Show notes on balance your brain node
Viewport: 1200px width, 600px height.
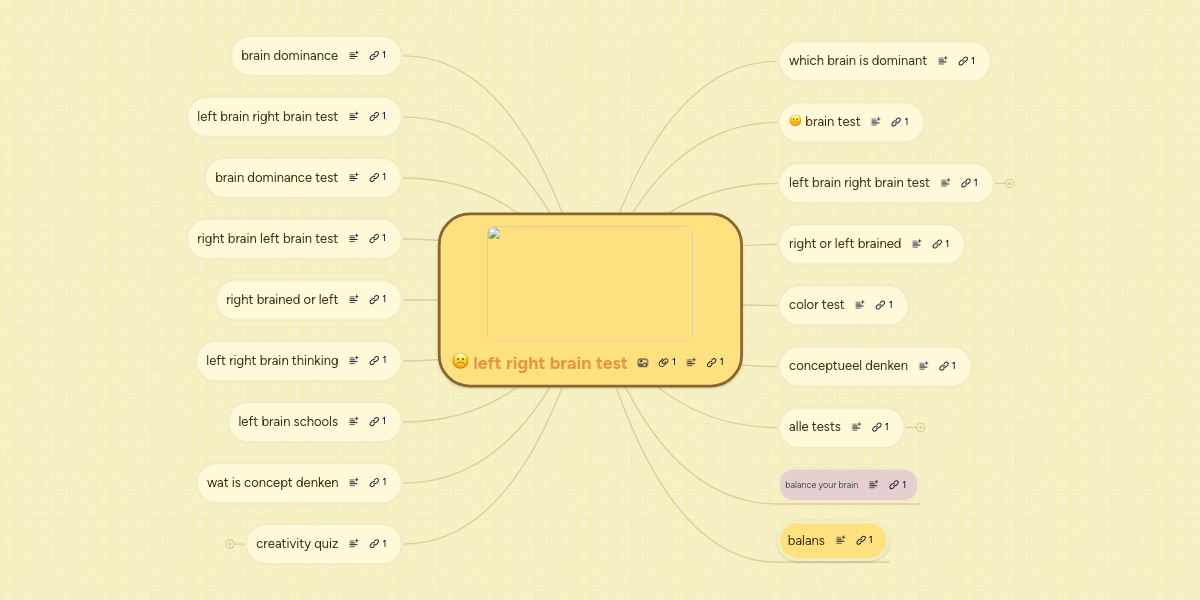(x=874, y=485)
